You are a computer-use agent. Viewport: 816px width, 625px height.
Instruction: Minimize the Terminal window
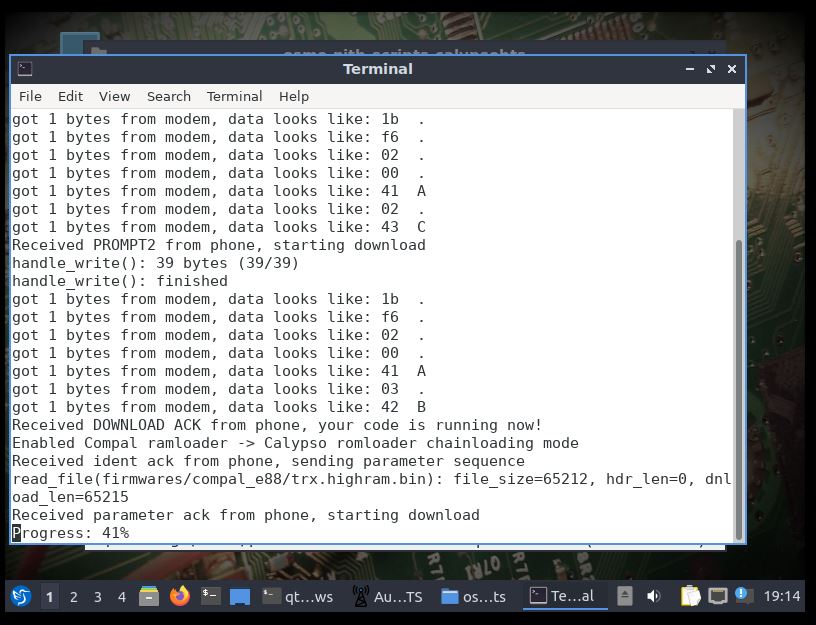(690, 69)
